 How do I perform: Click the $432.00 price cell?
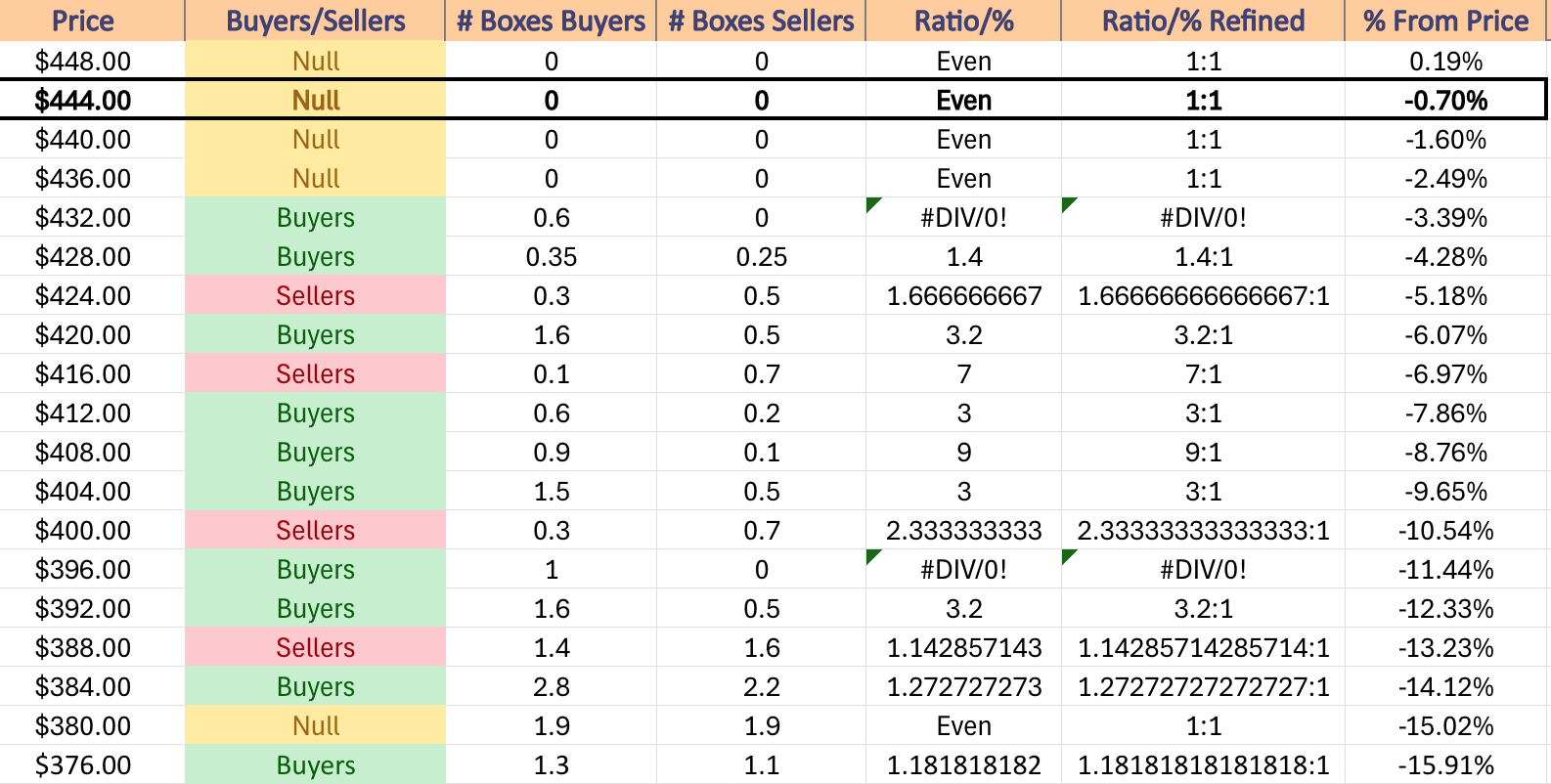point(92,217)
